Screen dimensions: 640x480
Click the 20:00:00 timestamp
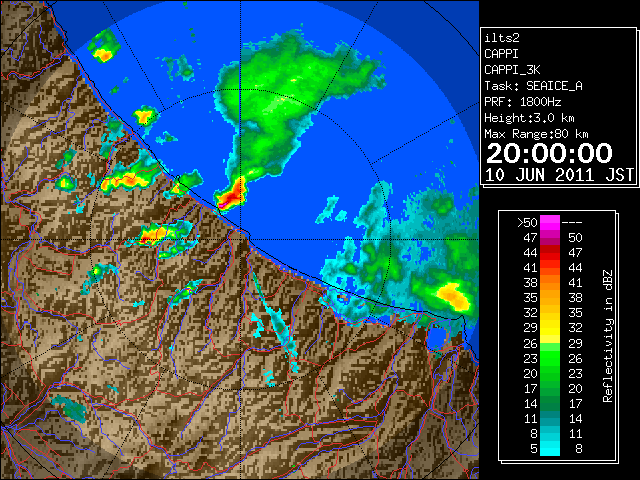[549, 153]
